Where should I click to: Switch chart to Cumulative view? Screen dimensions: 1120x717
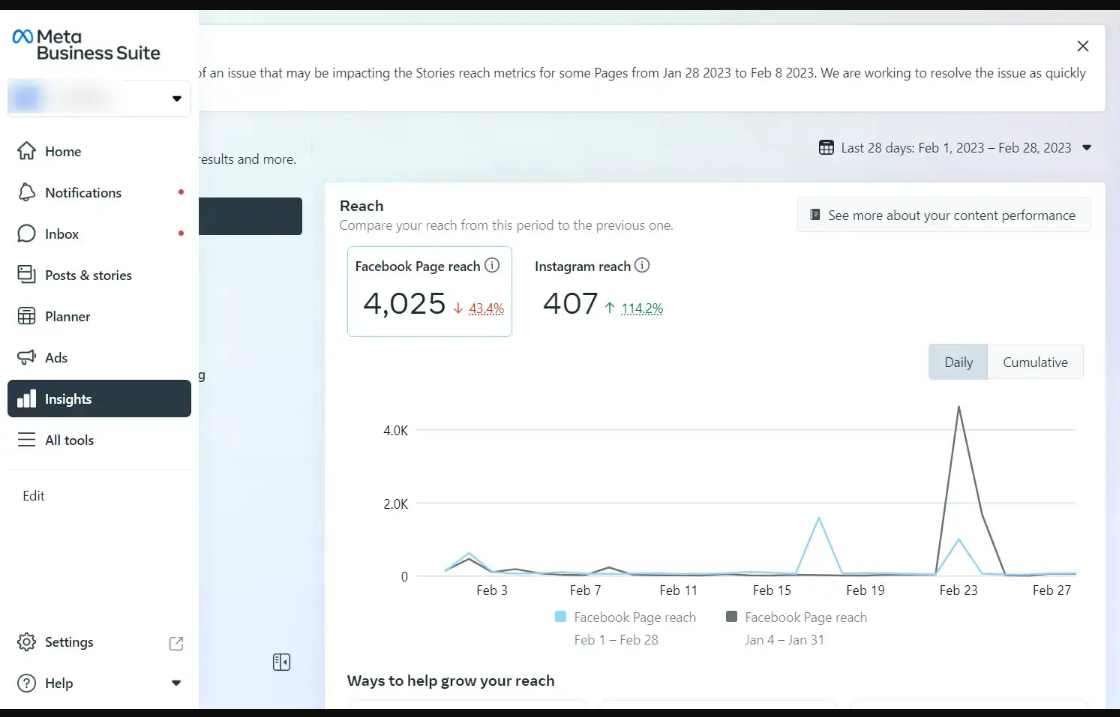[x=1035, y=362]
